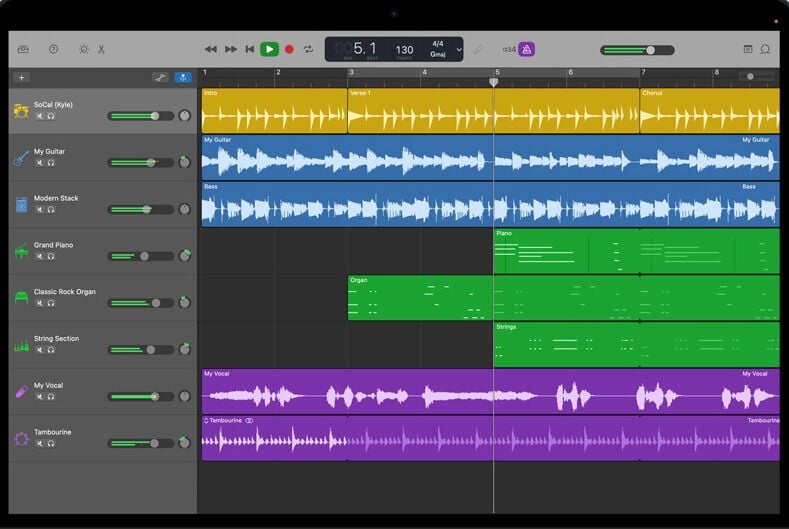This screenshot has width=789, height=529.
Task: Select the green Piano MIDI region
Action: click(x=637, y=251)
